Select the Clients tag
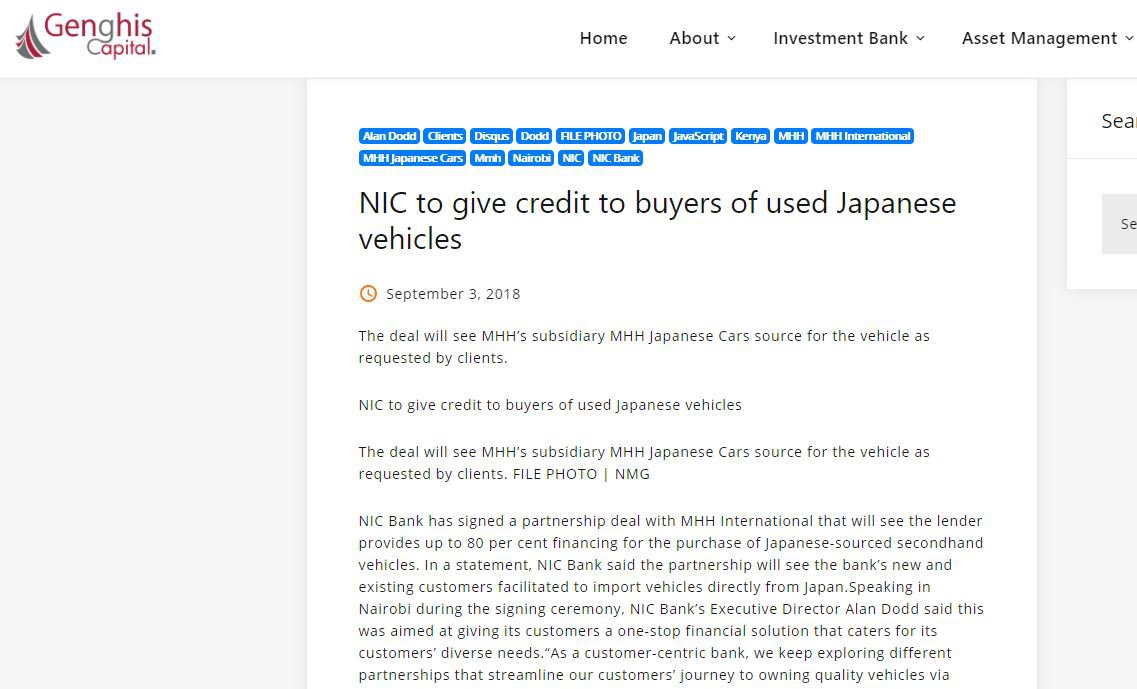Viewport: 1137px width, 689px height. click(x=445, y=136)
